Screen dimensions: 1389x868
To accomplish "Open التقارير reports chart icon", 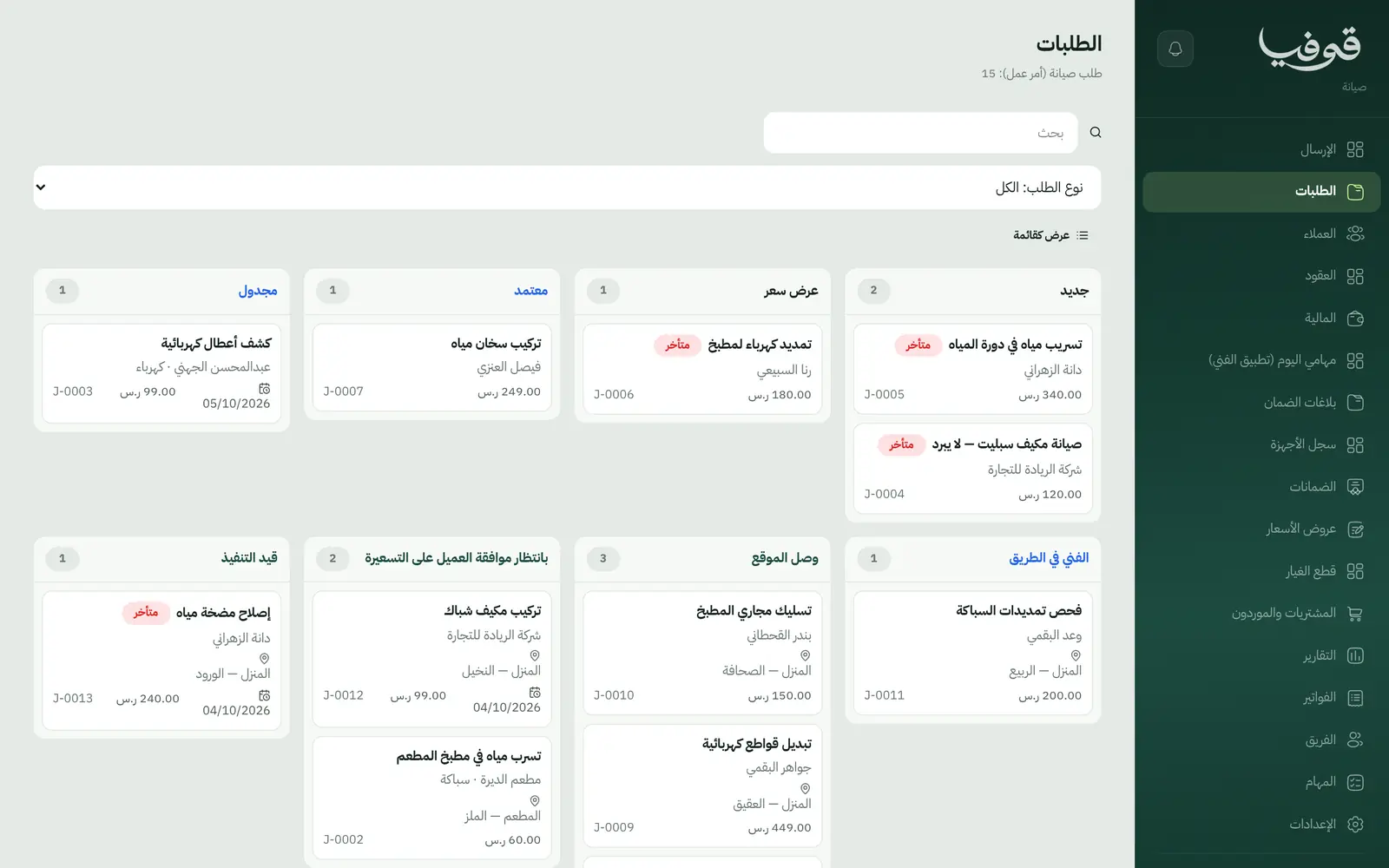I will pos(1355,655).
